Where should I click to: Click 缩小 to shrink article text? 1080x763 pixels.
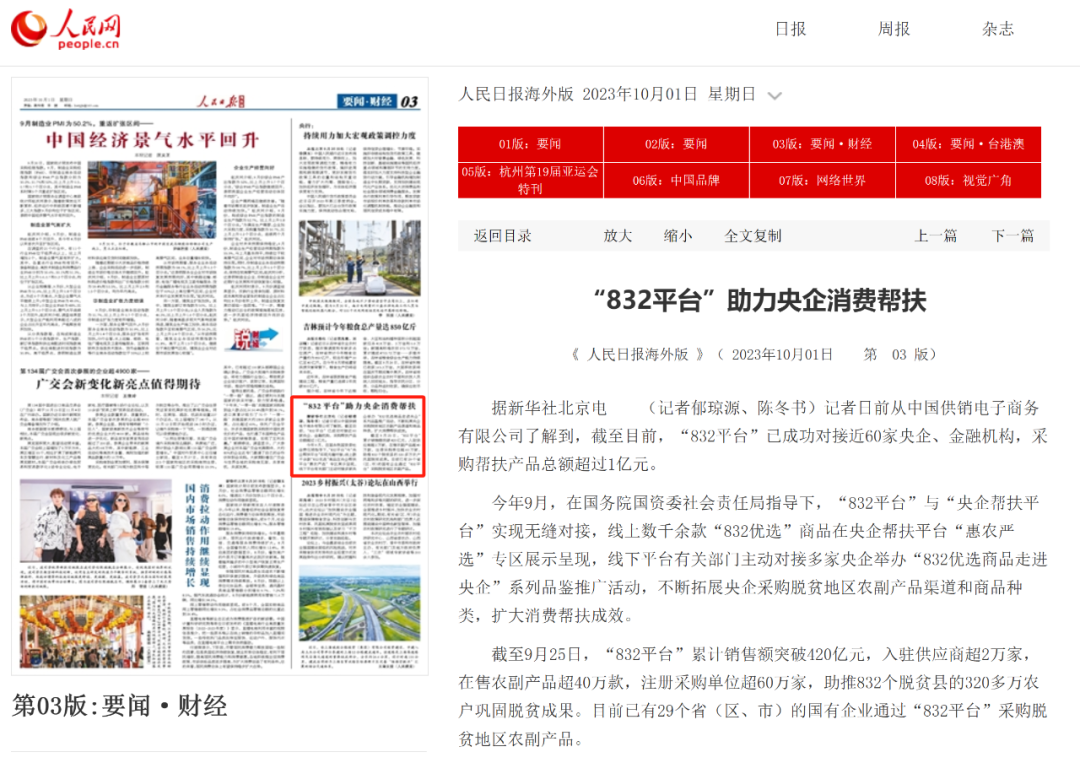tap(677, 236)
